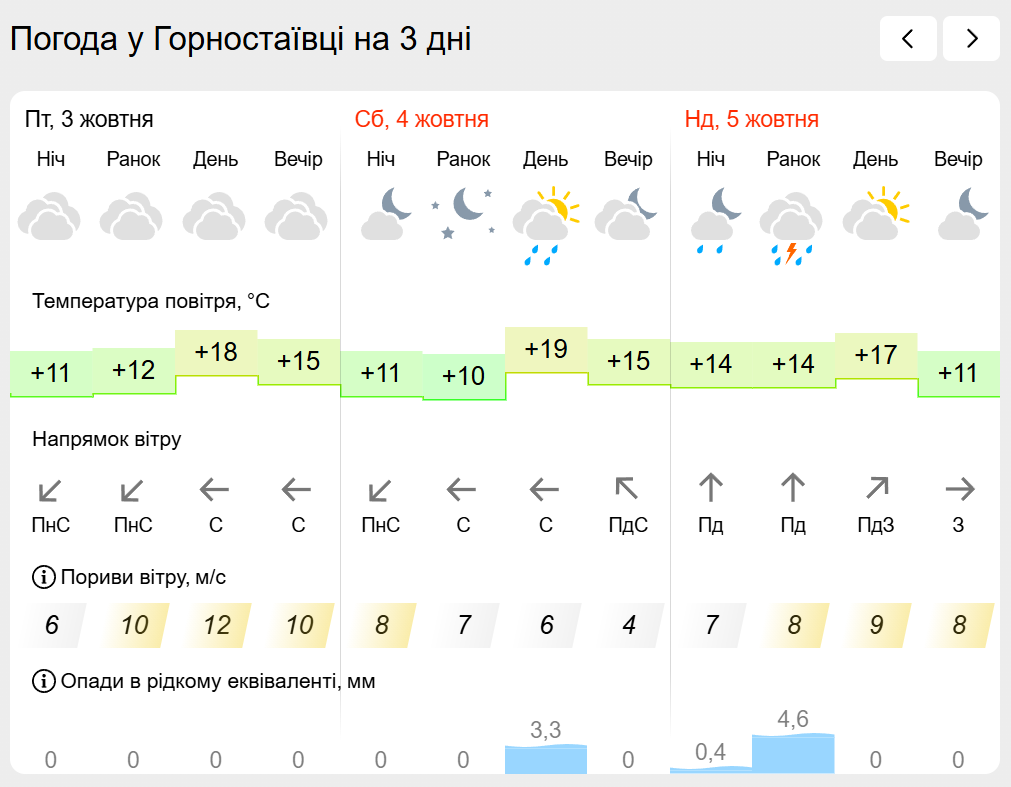
Task: Click the 4,6 mm precipitation bar
Action: tap(793, 753)
